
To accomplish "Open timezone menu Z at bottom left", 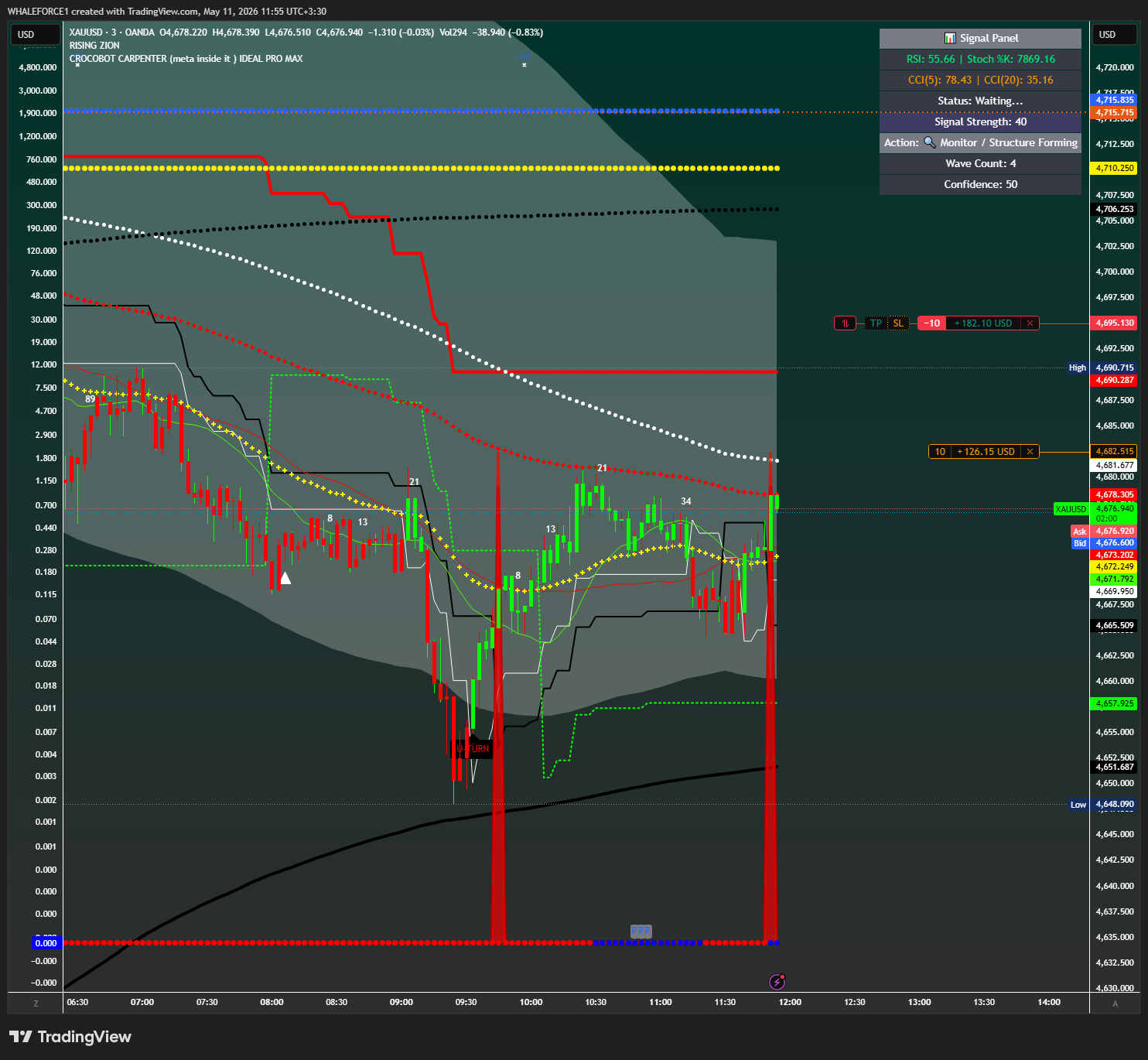I will coord(36,1004).
